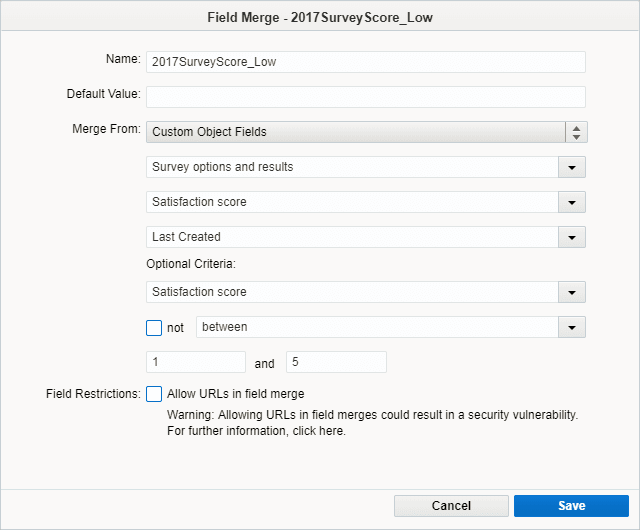Select the Last Created combo box
Screen dimensions: 640x530
coord(352,238)
